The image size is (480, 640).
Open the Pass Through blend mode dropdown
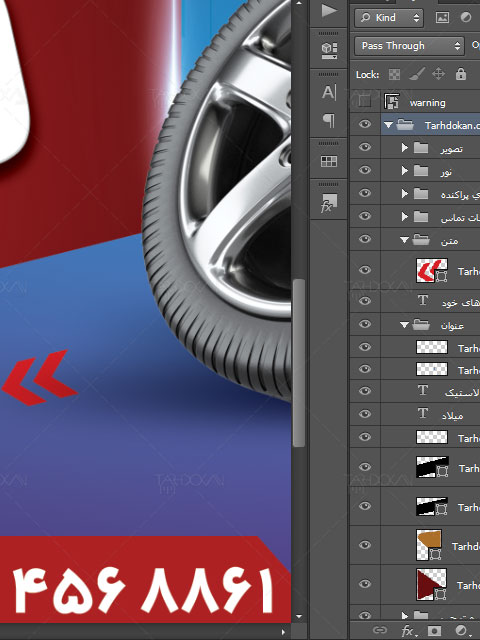tap(410, 46)
